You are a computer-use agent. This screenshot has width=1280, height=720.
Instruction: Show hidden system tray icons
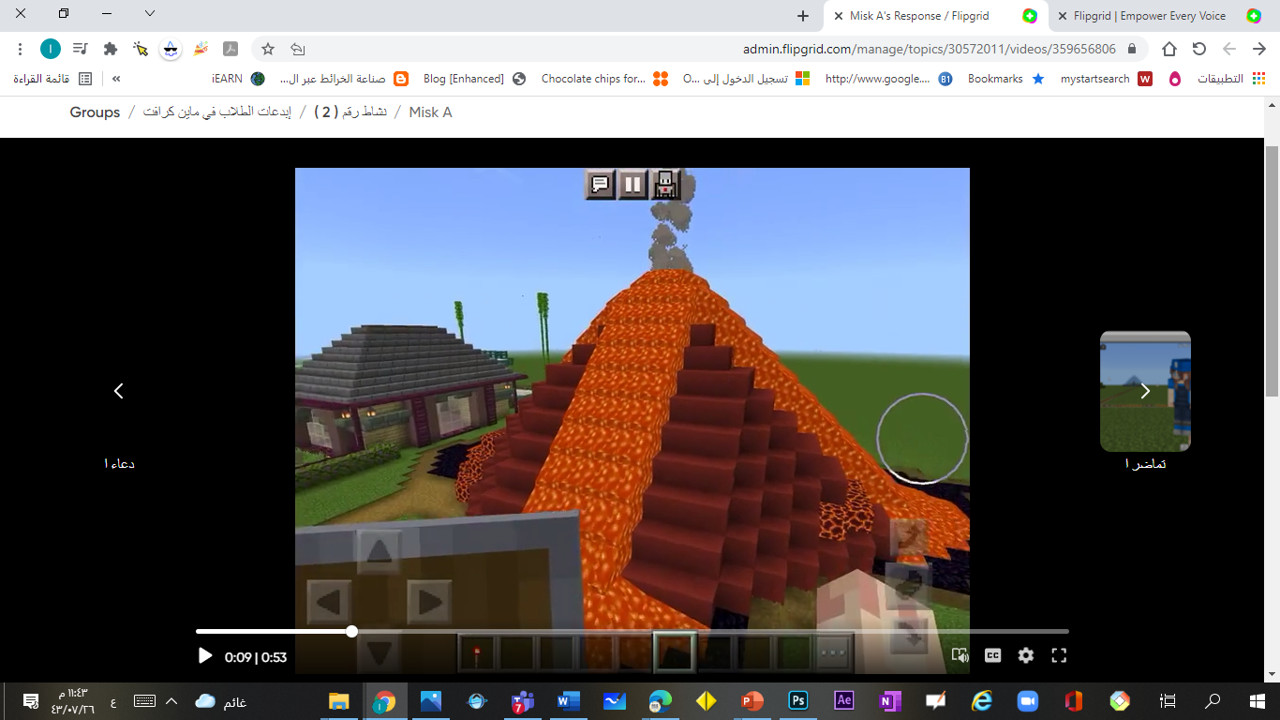pos(171,701)
